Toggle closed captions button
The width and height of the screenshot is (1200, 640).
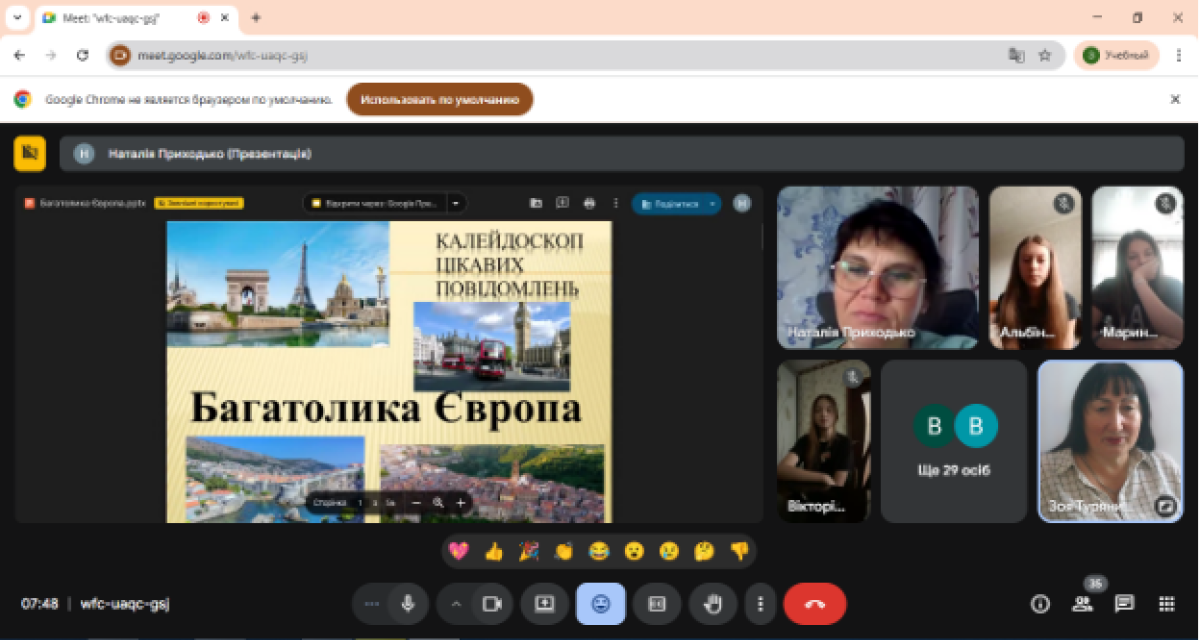pos(657,604)
